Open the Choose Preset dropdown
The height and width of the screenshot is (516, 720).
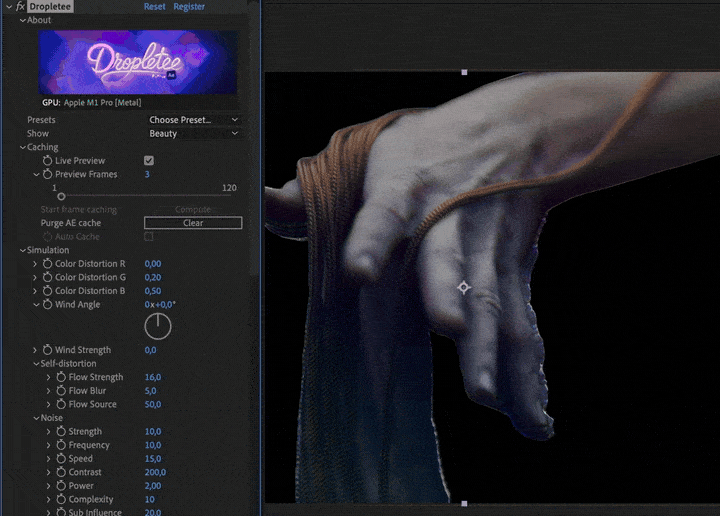tap(192, 120)
